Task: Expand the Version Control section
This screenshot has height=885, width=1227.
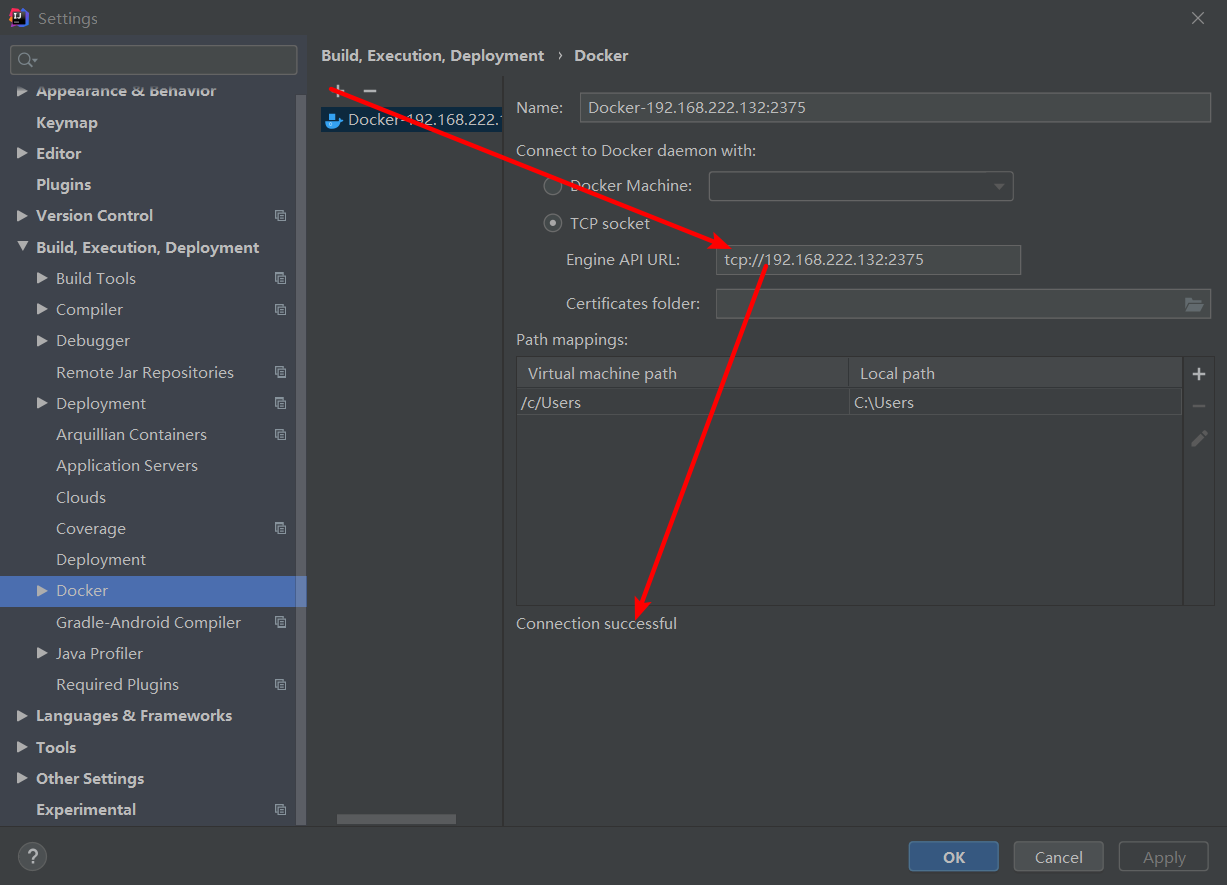Action: (22, 215)
